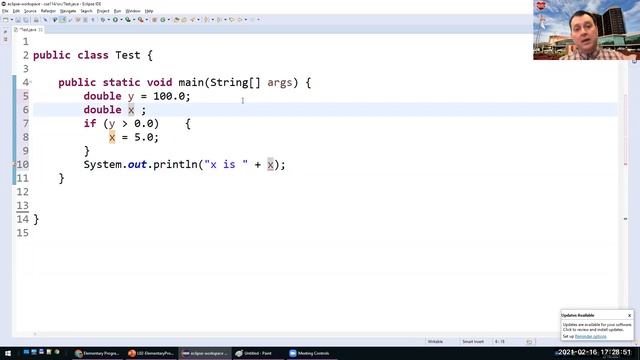The width and height of the screenshot is (640, 360).
Task: Click the red error mark in overview ruler
Action: (626, 164)
